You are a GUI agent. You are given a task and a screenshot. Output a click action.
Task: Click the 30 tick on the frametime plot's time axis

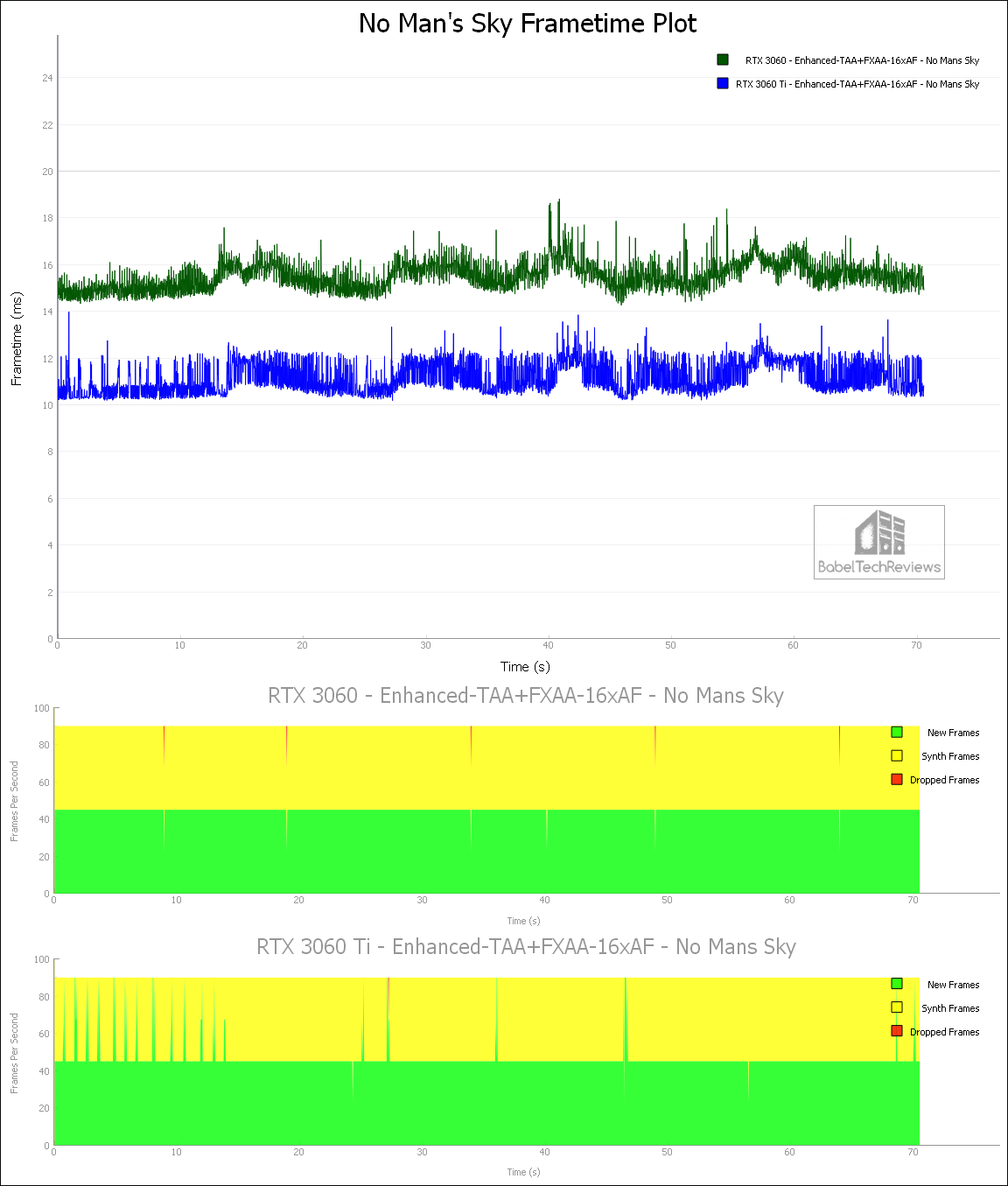425,645
